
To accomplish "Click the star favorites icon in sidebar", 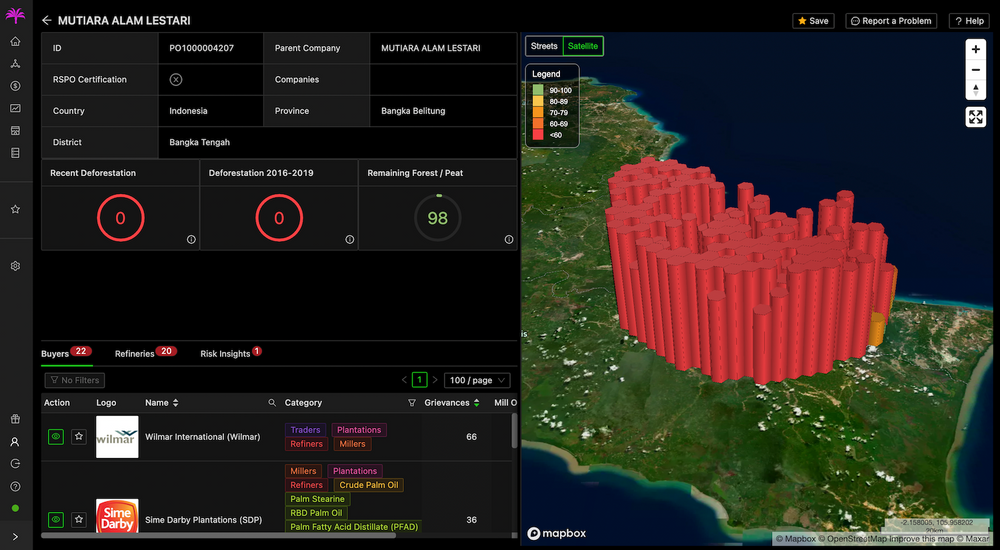I will coord(15,210).
